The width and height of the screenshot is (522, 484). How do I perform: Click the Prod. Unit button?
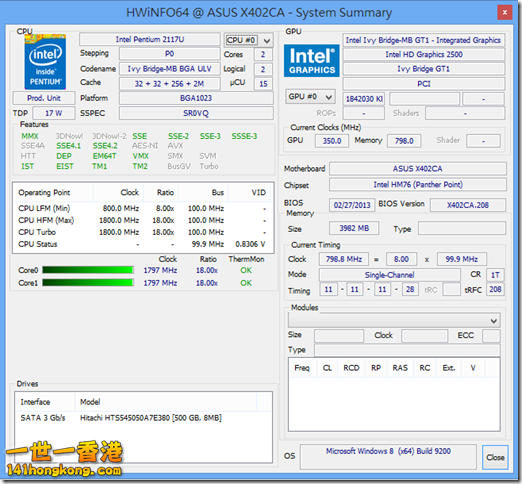(44, 98)
